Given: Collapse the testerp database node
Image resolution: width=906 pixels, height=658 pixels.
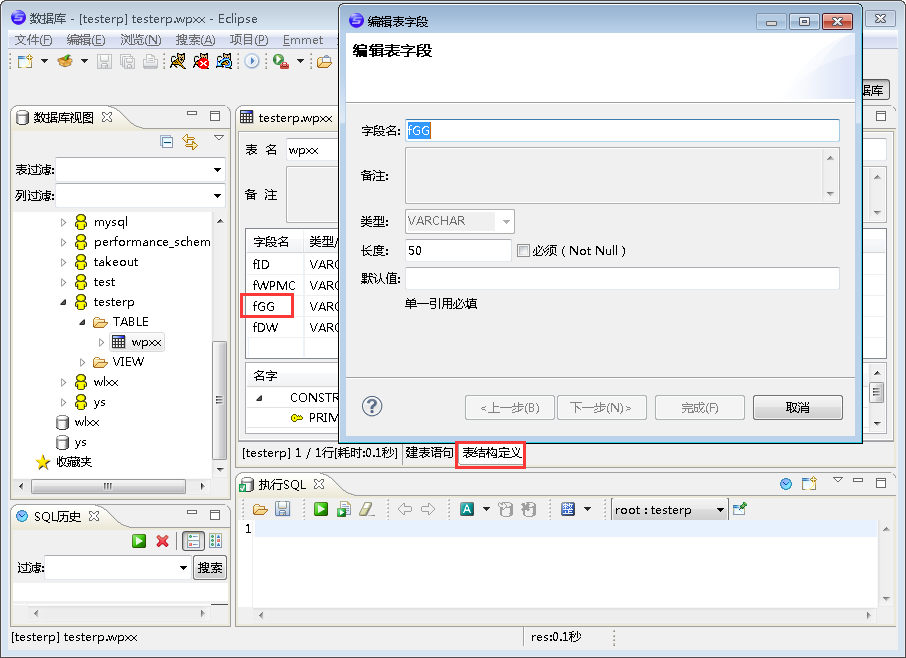Looking at the screenshot, I should click(64, 302).
